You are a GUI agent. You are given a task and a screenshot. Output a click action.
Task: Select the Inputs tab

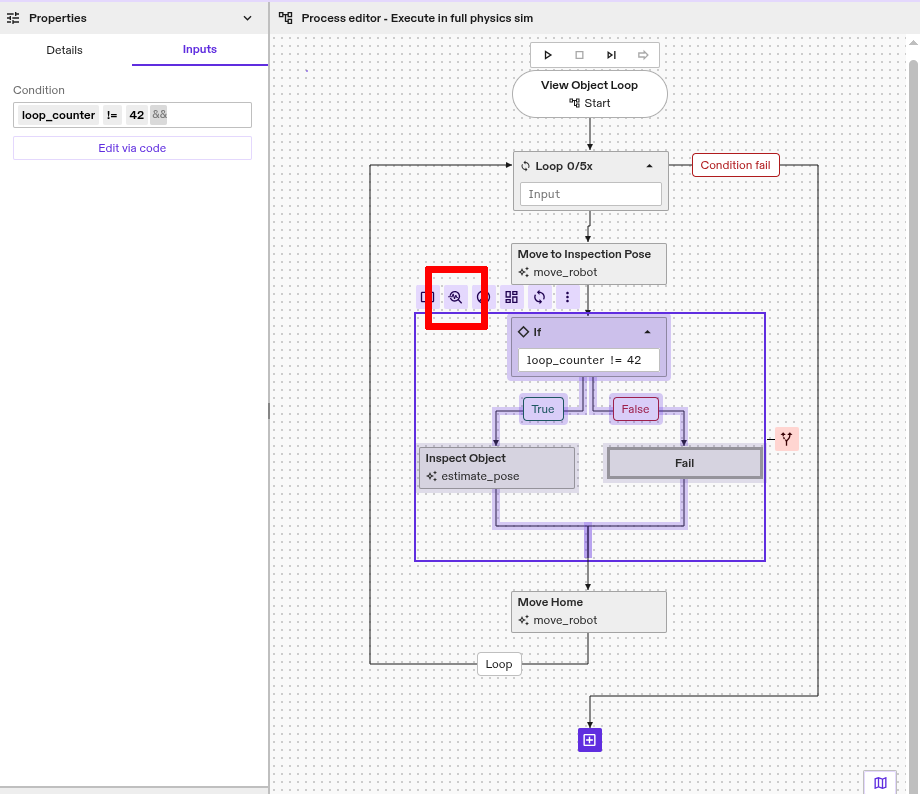199,50
